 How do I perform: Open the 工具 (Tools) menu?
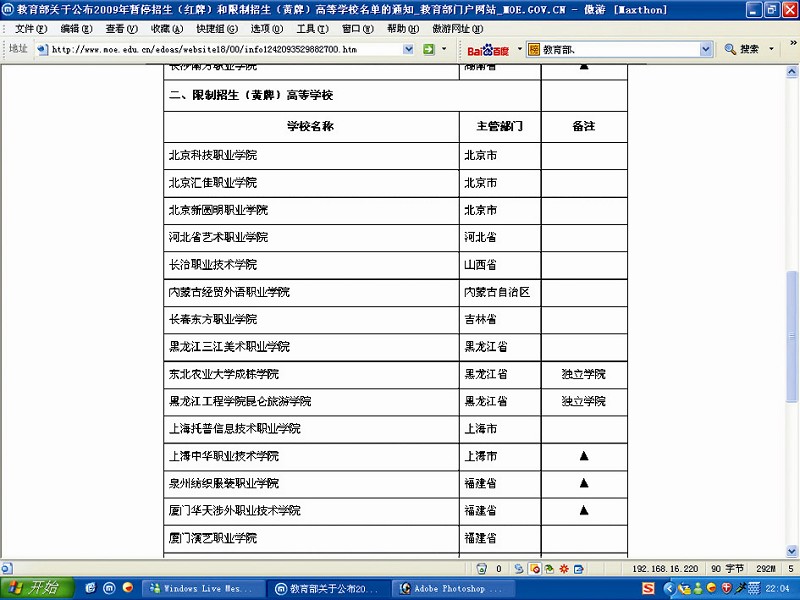[x=312, y=29]
